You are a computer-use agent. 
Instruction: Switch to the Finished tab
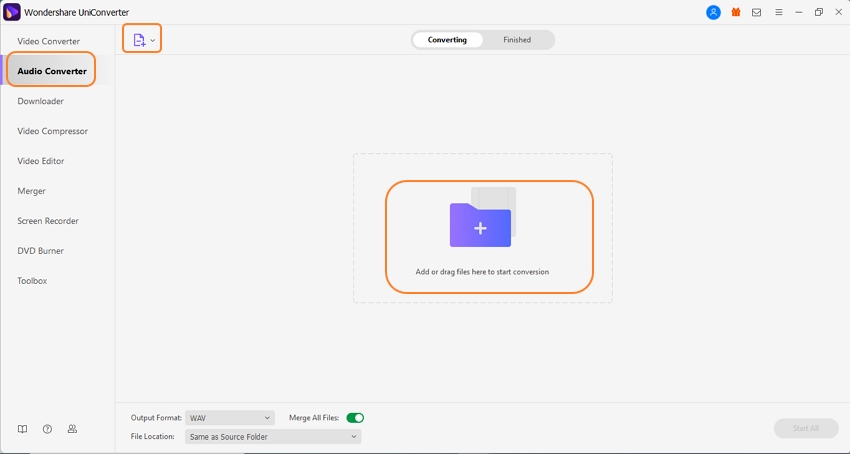coord(517,40)
